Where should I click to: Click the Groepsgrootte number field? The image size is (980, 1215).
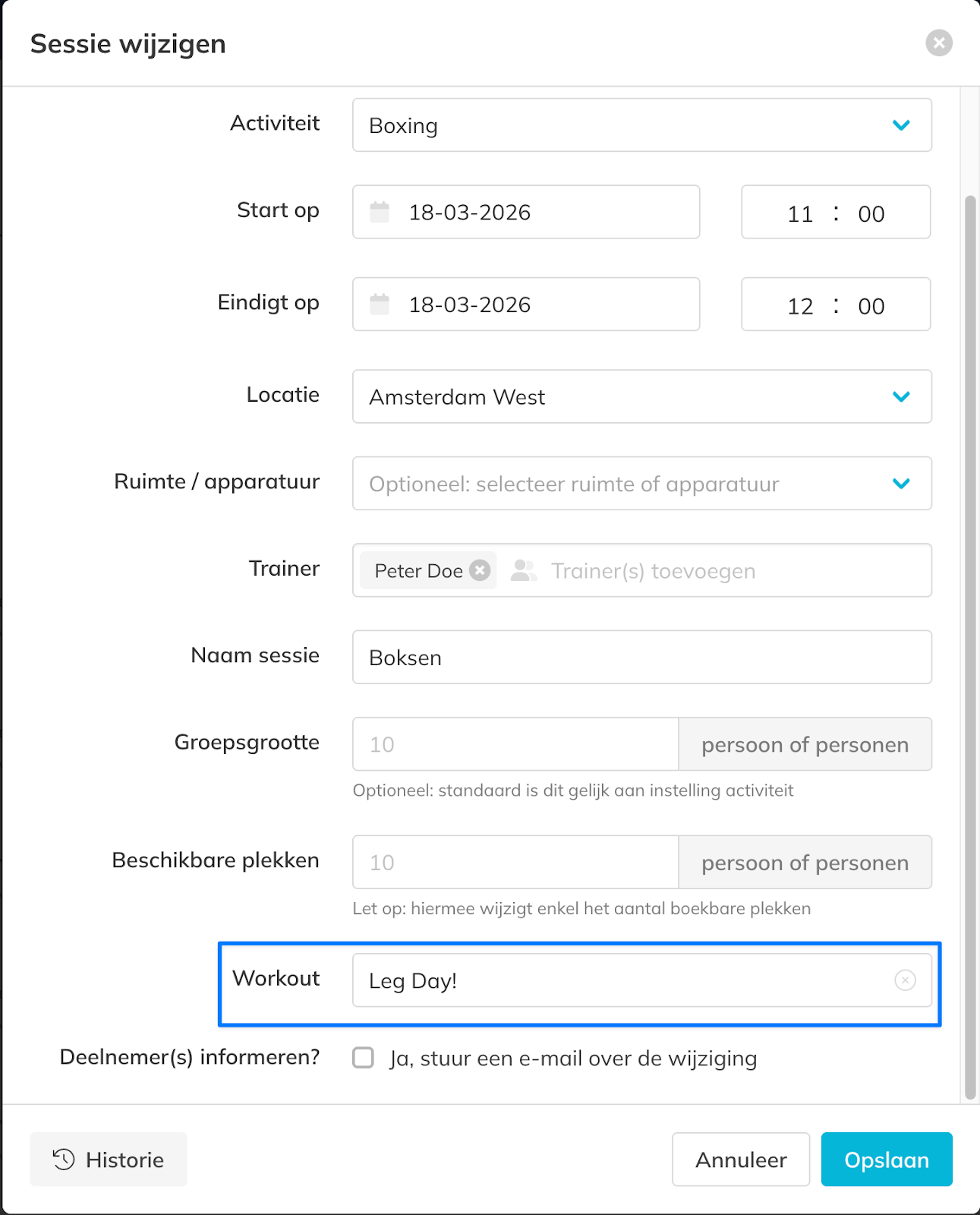point(515,744)
